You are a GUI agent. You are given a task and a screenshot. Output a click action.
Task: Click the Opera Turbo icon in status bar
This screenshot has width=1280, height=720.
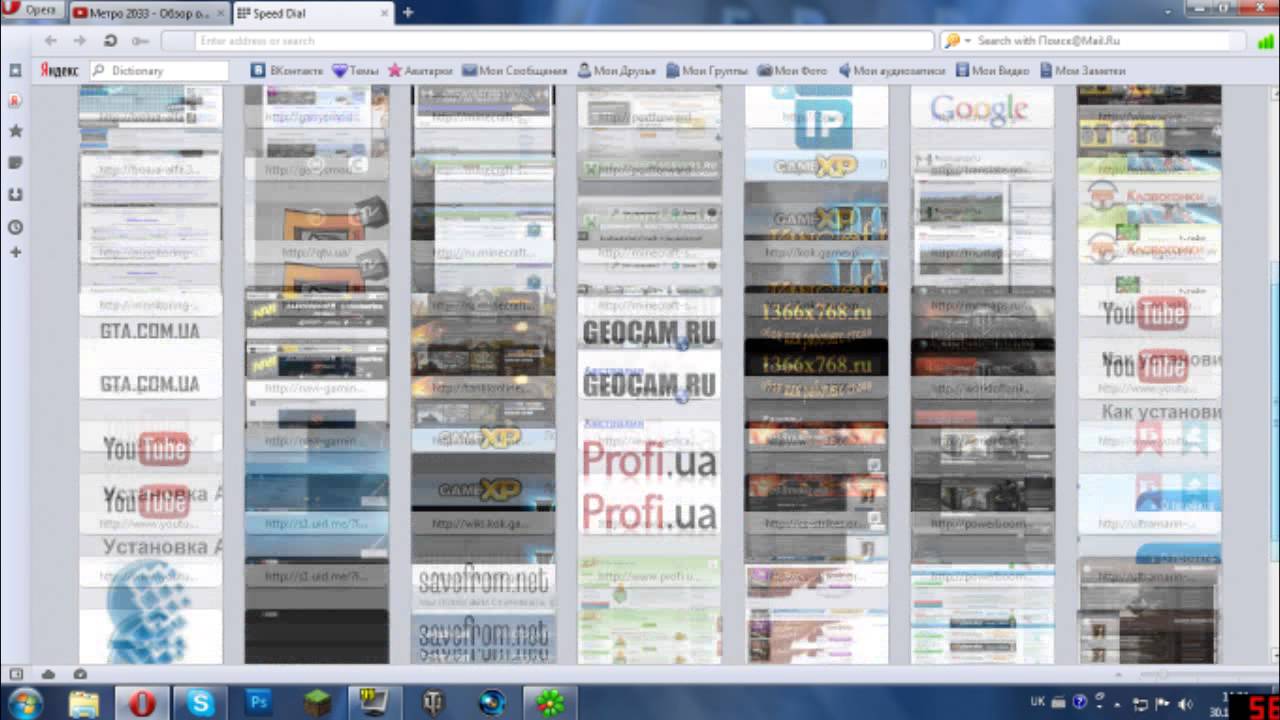tap(80, 674)
